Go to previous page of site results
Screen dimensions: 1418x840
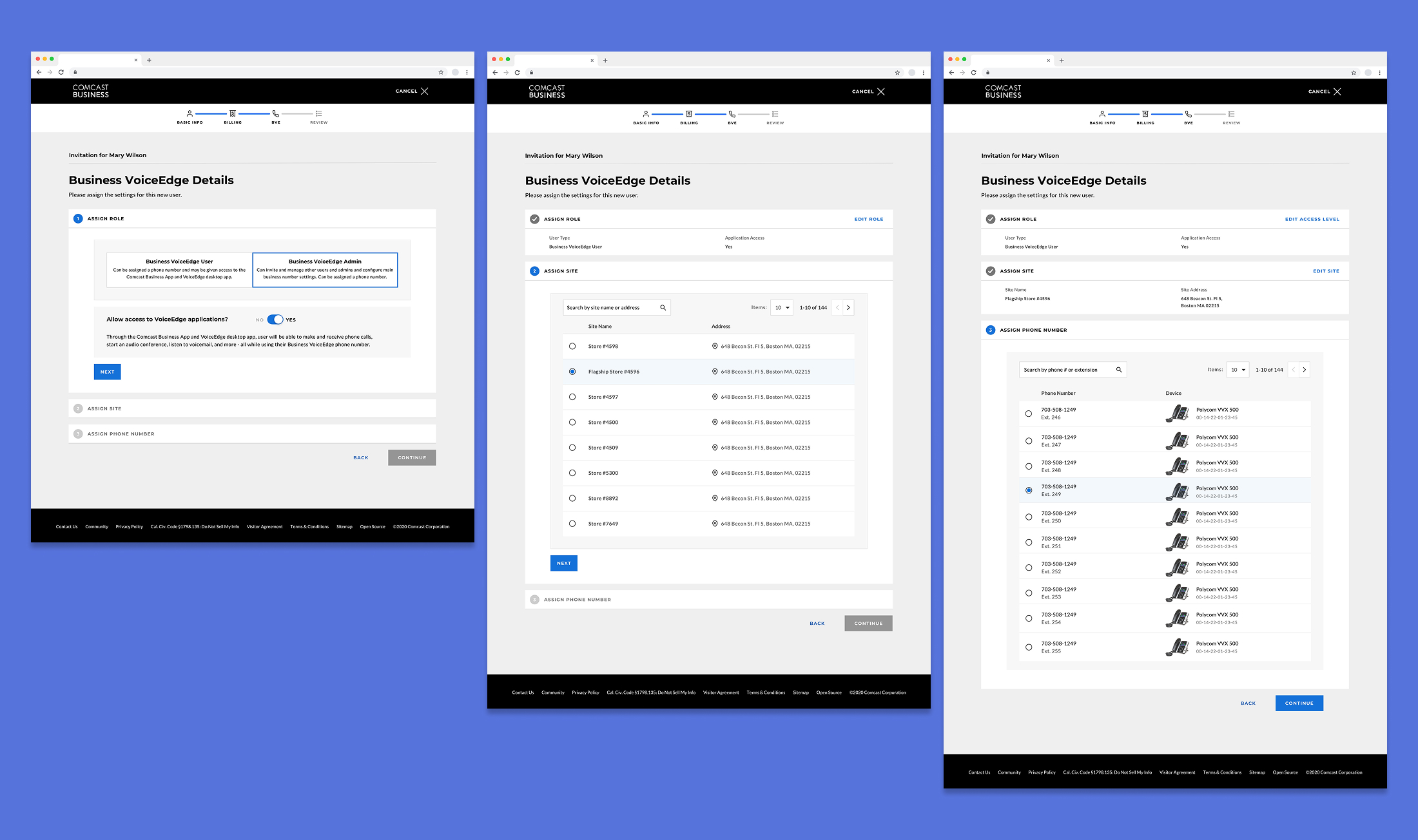pyautogui.click(x=837, y=308)
